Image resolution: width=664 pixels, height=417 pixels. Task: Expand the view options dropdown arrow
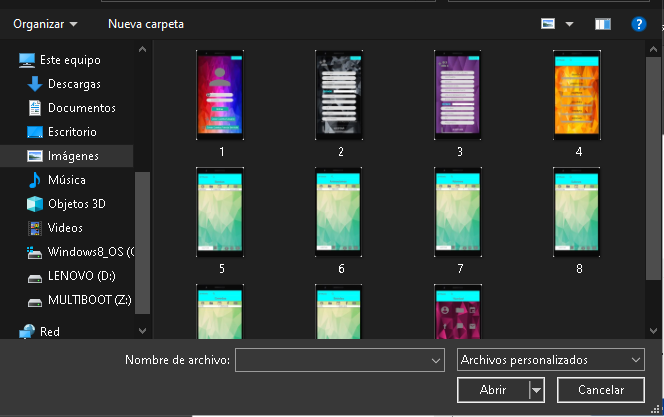pos(570,24)
